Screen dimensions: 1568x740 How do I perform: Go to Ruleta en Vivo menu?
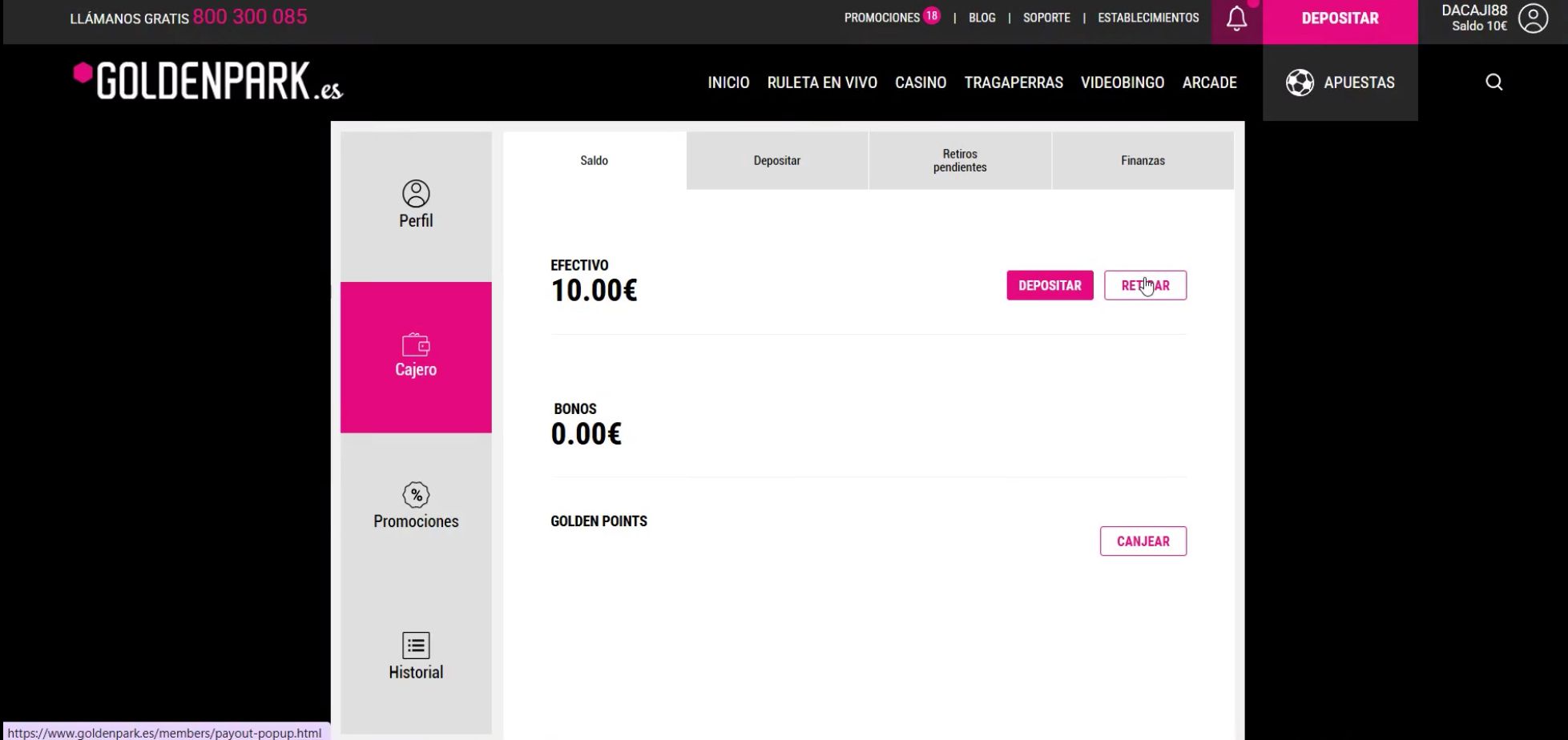point(821,82)
